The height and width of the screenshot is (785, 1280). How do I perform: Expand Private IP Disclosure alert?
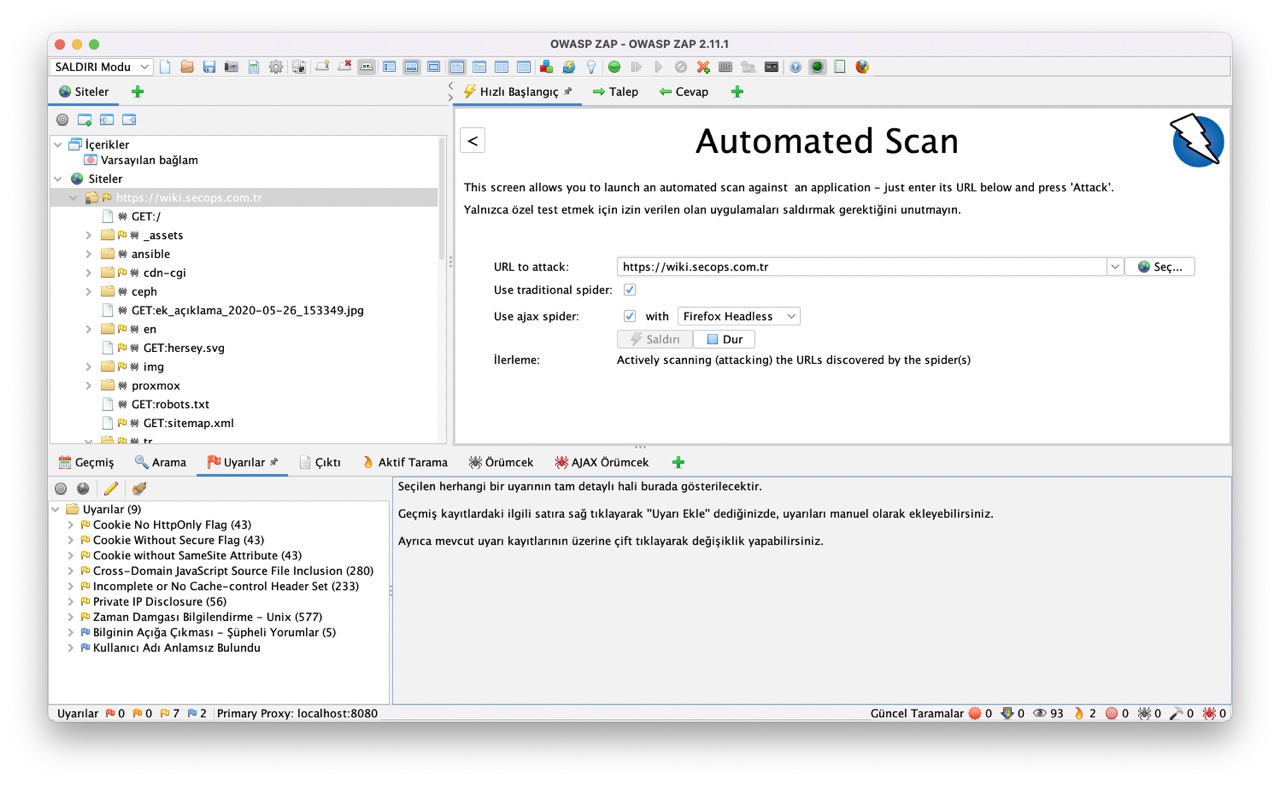pos(71,602)
